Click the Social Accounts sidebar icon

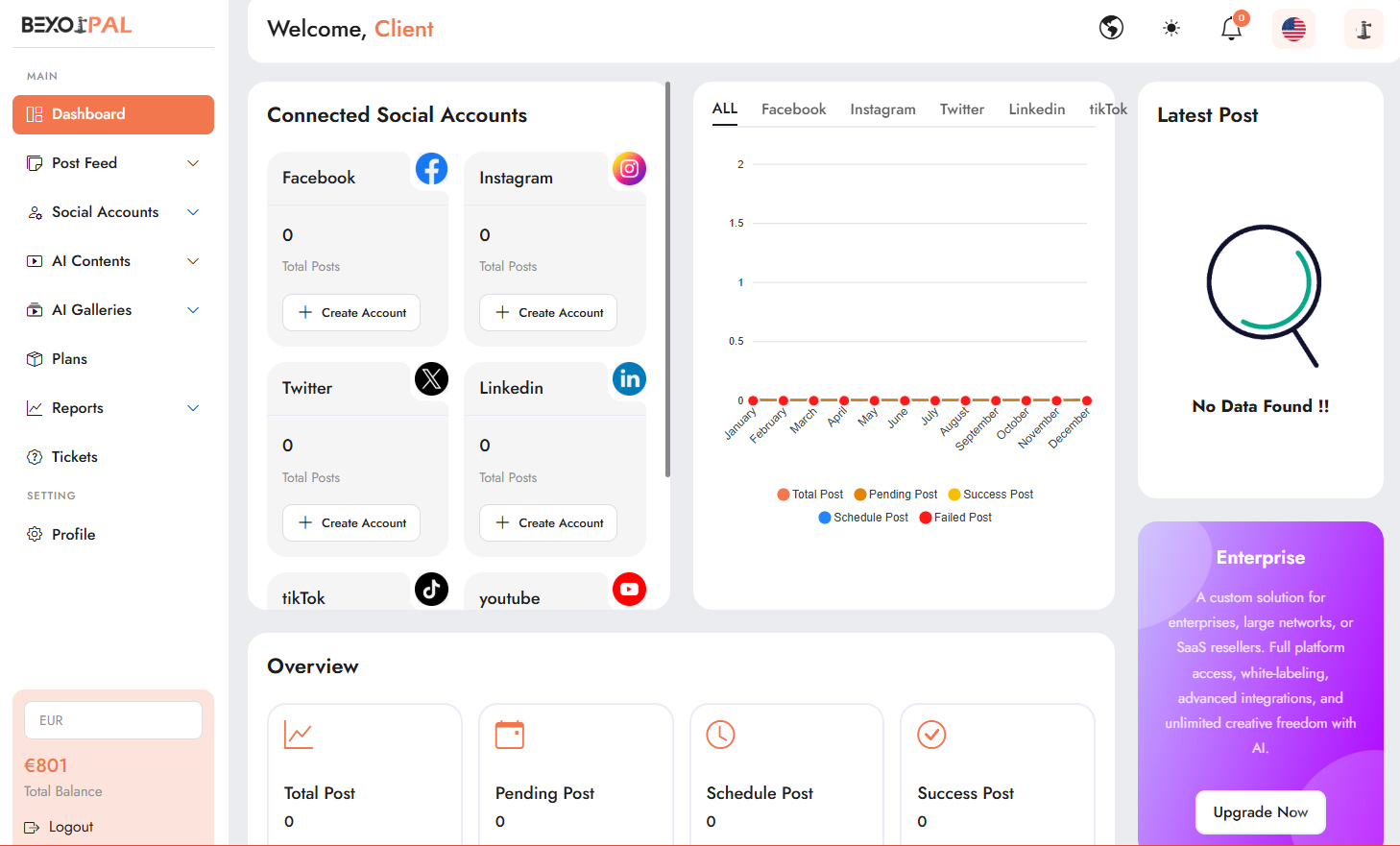[x=35, y=212]
